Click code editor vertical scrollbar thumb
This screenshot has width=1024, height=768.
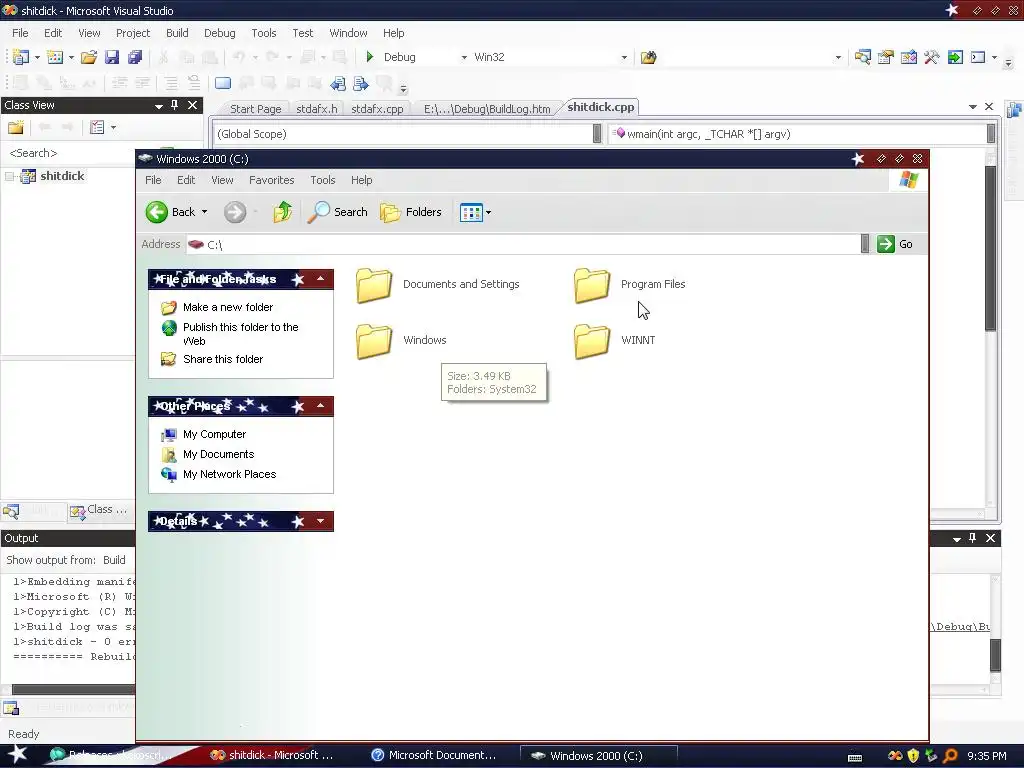pos(990,248)
